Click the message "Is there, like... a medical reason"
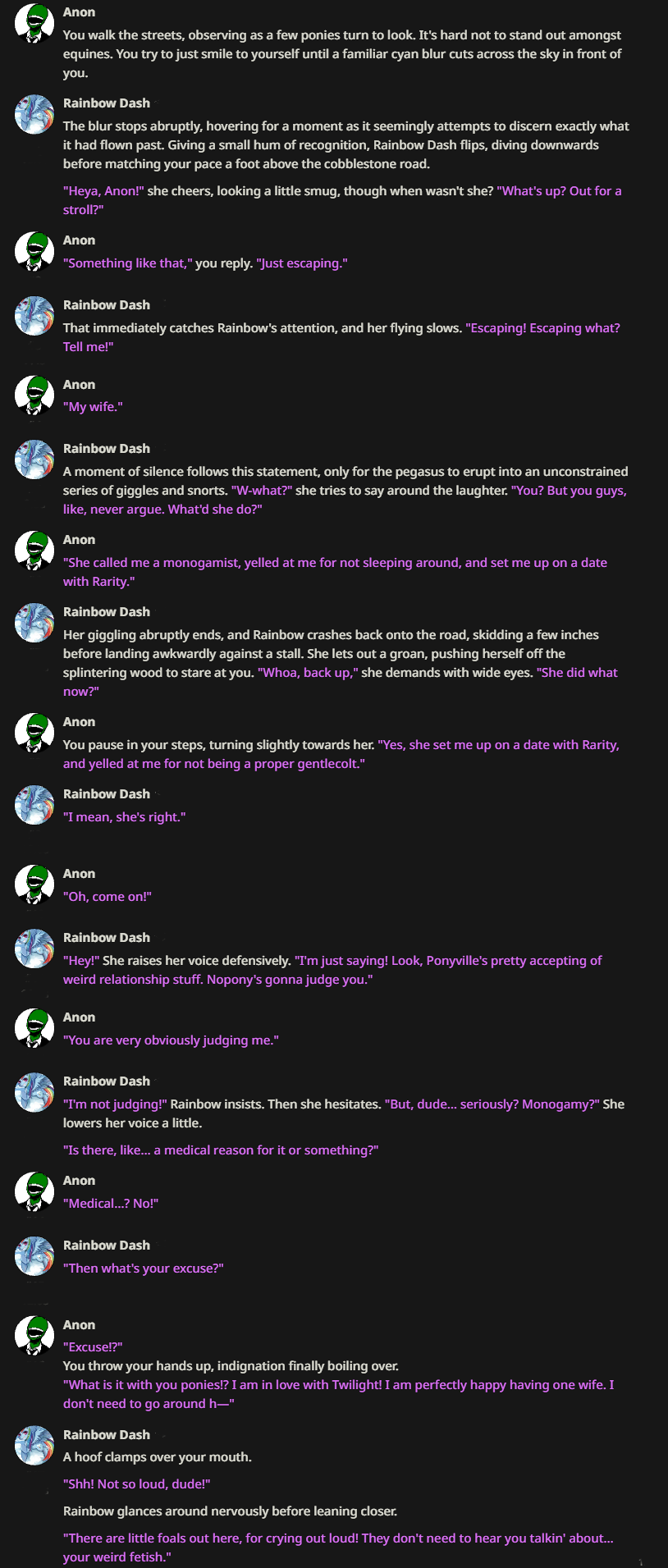Screen dimensions: 668x1568 click(x=221, y=1150)
